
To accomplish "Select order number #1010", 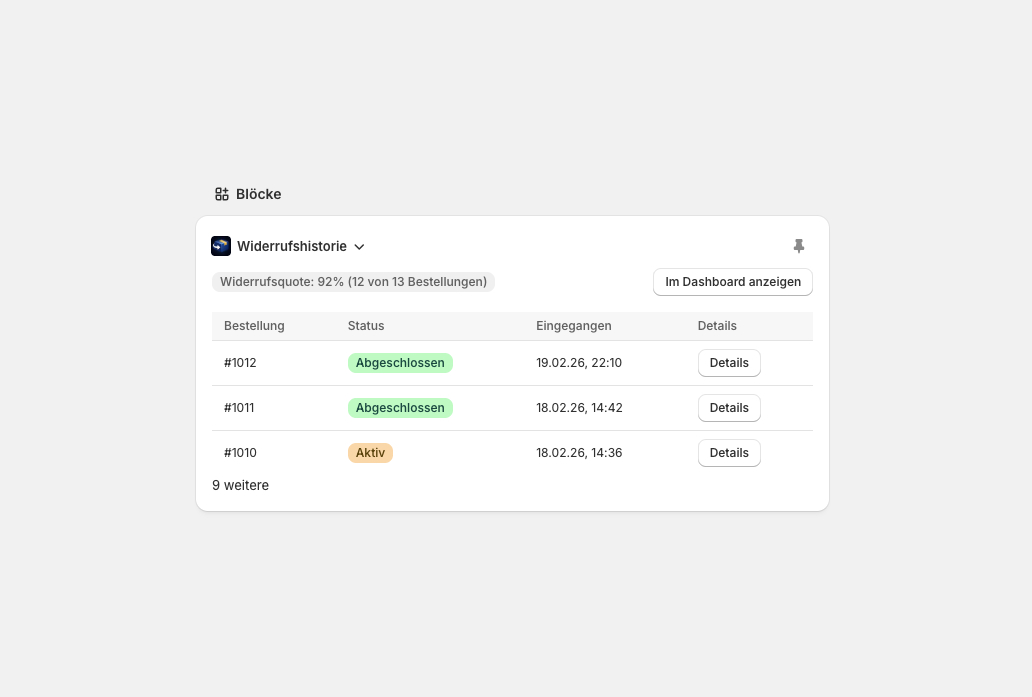I will coord(240,453).
